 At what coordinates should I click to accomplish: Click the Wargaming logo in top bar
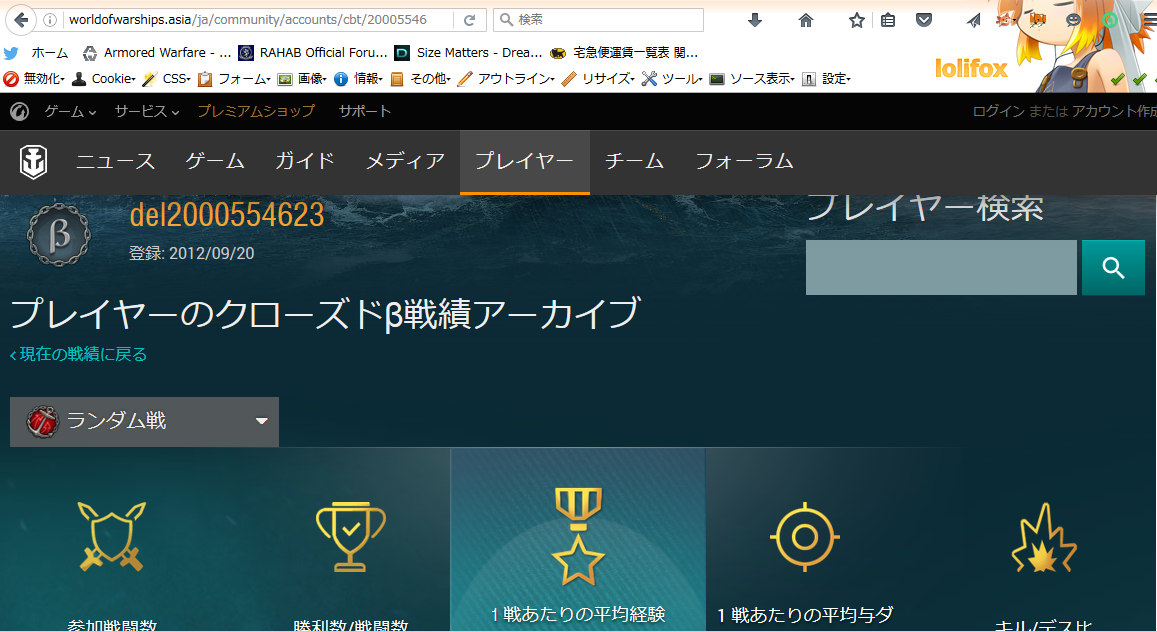[20, 111]
